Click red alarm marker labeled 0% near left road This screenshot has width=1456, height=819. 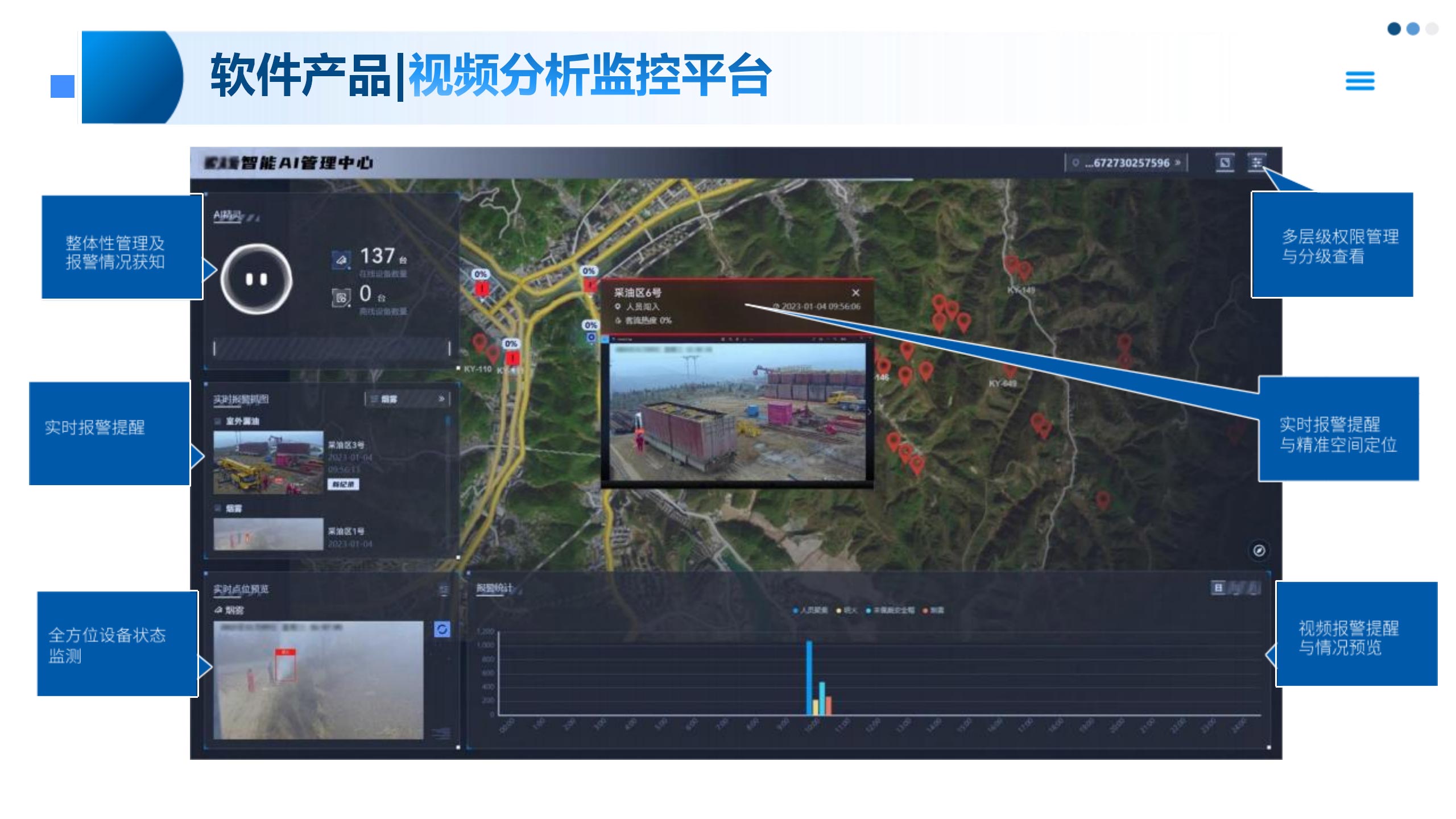tap(482, 288)
